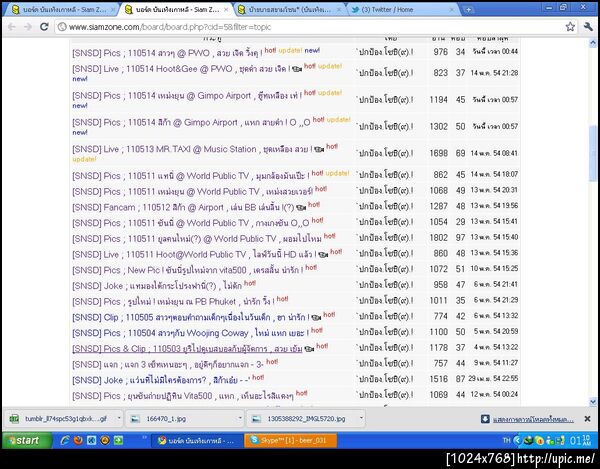
Task: Open the Skype beer_031 taskbar button
Action: (x=291, y=441)
